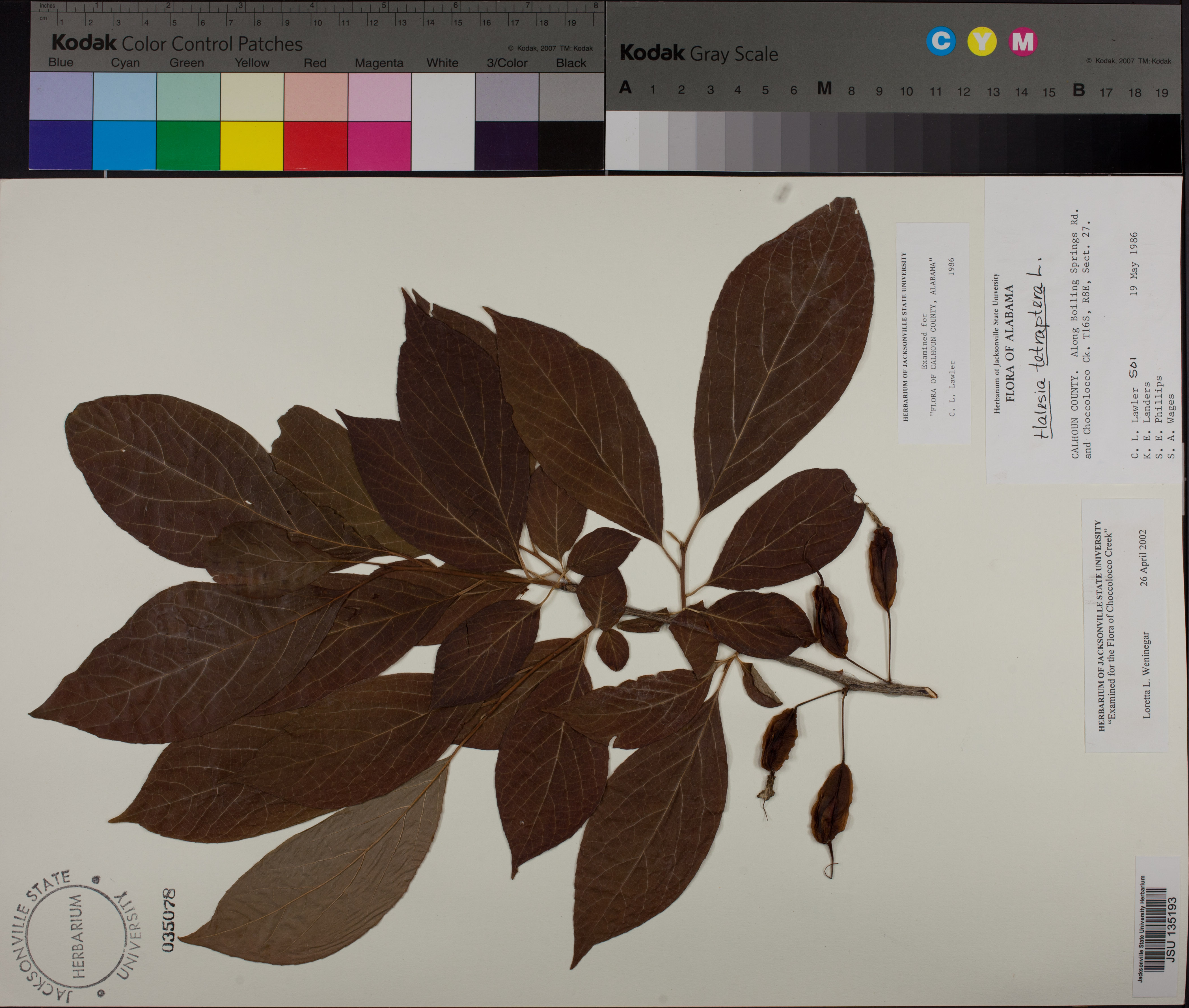The image size is (1189, 1008).
Task: Click the cut end of the woody stem
Action: [931, 693]
